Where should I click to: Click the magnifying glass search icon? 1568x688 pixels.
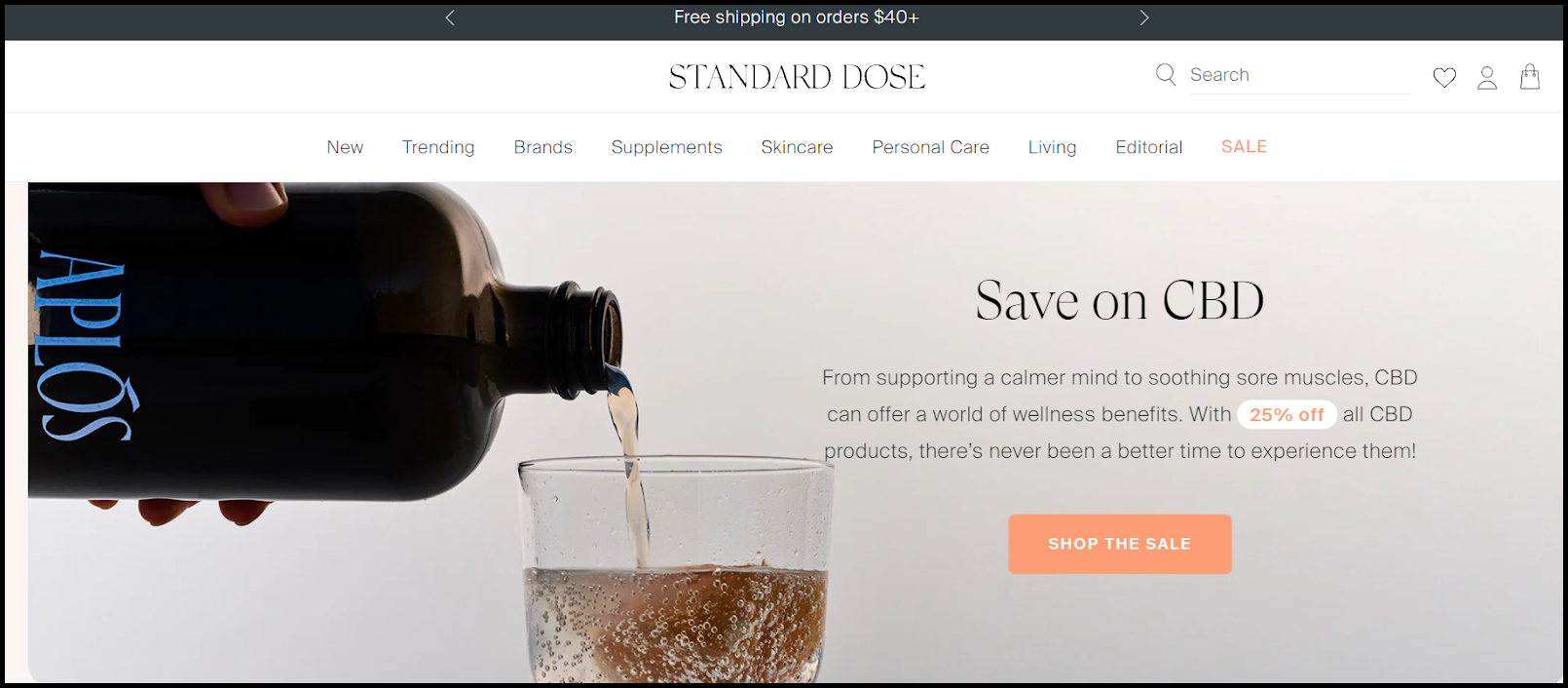[1166, 74]
